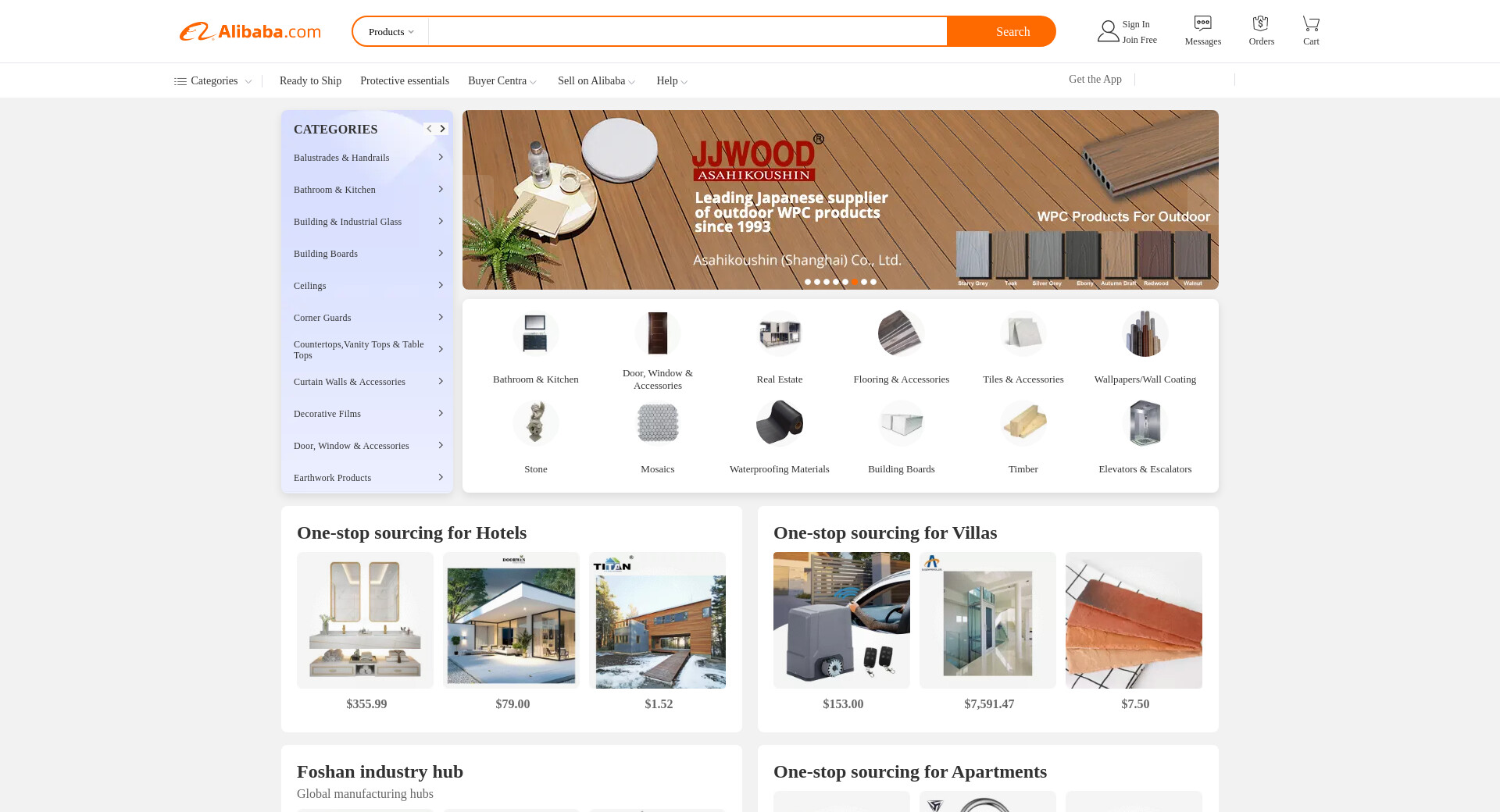Viewport: 1500px width, 812px height.
Task: Open Protective essentials menu item
Action: click(405, 81)
